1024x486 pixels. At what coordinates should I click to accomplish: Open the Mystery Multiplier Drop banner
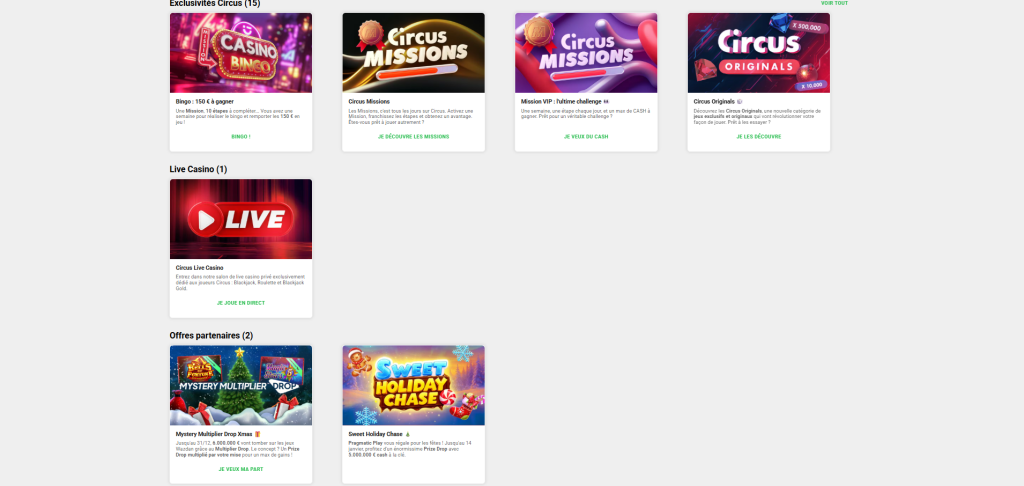[241, 385]
